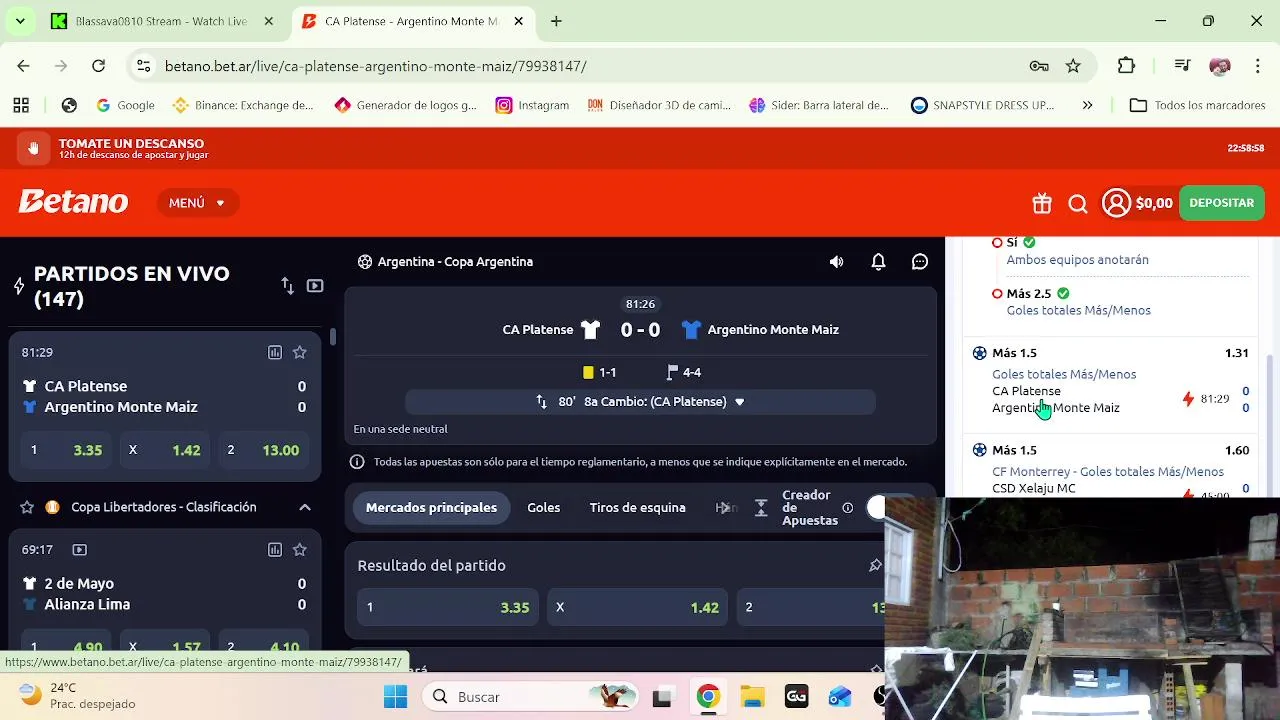Open the user account icon
Viewport: 1280px width, 720px height.
click(1116, 203)
